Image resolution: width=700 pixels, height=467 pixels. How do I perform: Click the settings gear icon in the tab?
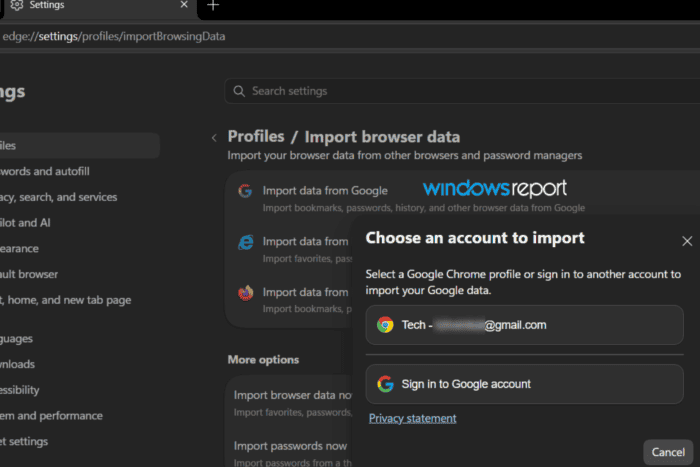pyautogui.click(x=17, y=5)
